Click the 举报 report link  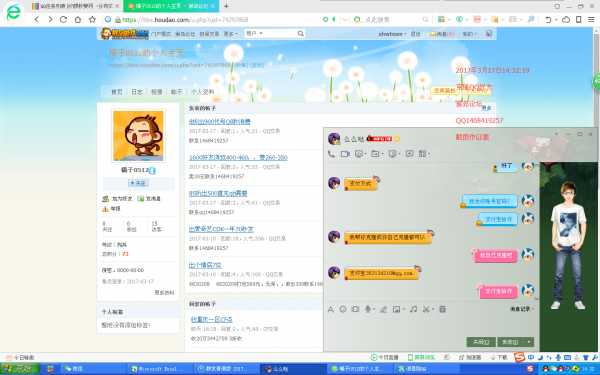pos(111,209)
